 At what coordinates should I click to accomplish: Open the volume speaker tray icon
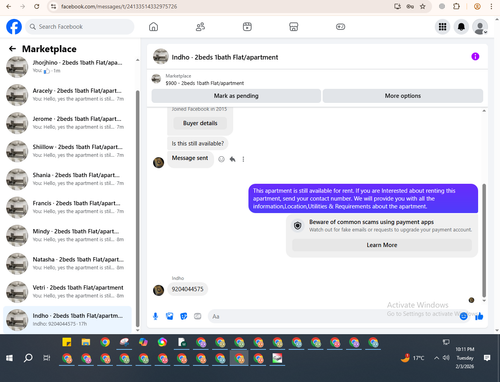pos(446,358)
